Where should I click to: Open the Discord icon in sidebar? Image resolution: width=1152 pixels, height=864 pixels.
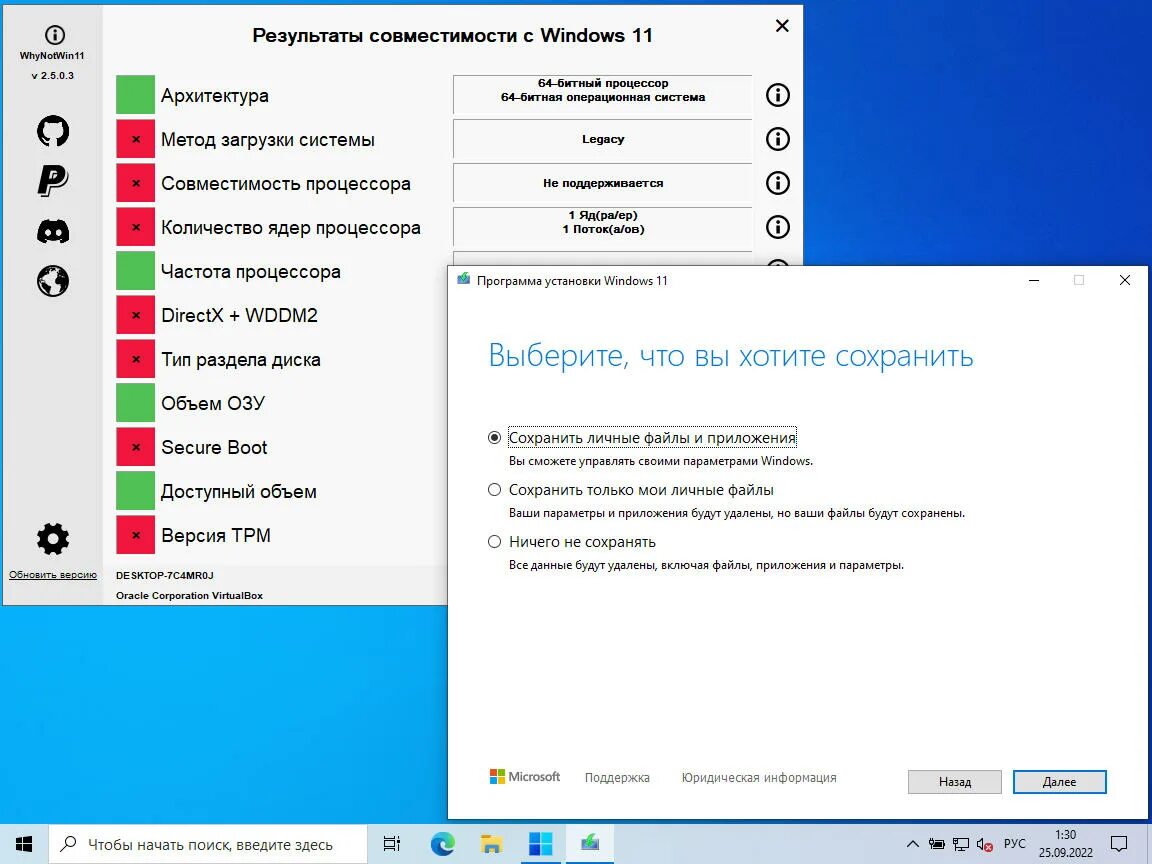tap(53, 231)
